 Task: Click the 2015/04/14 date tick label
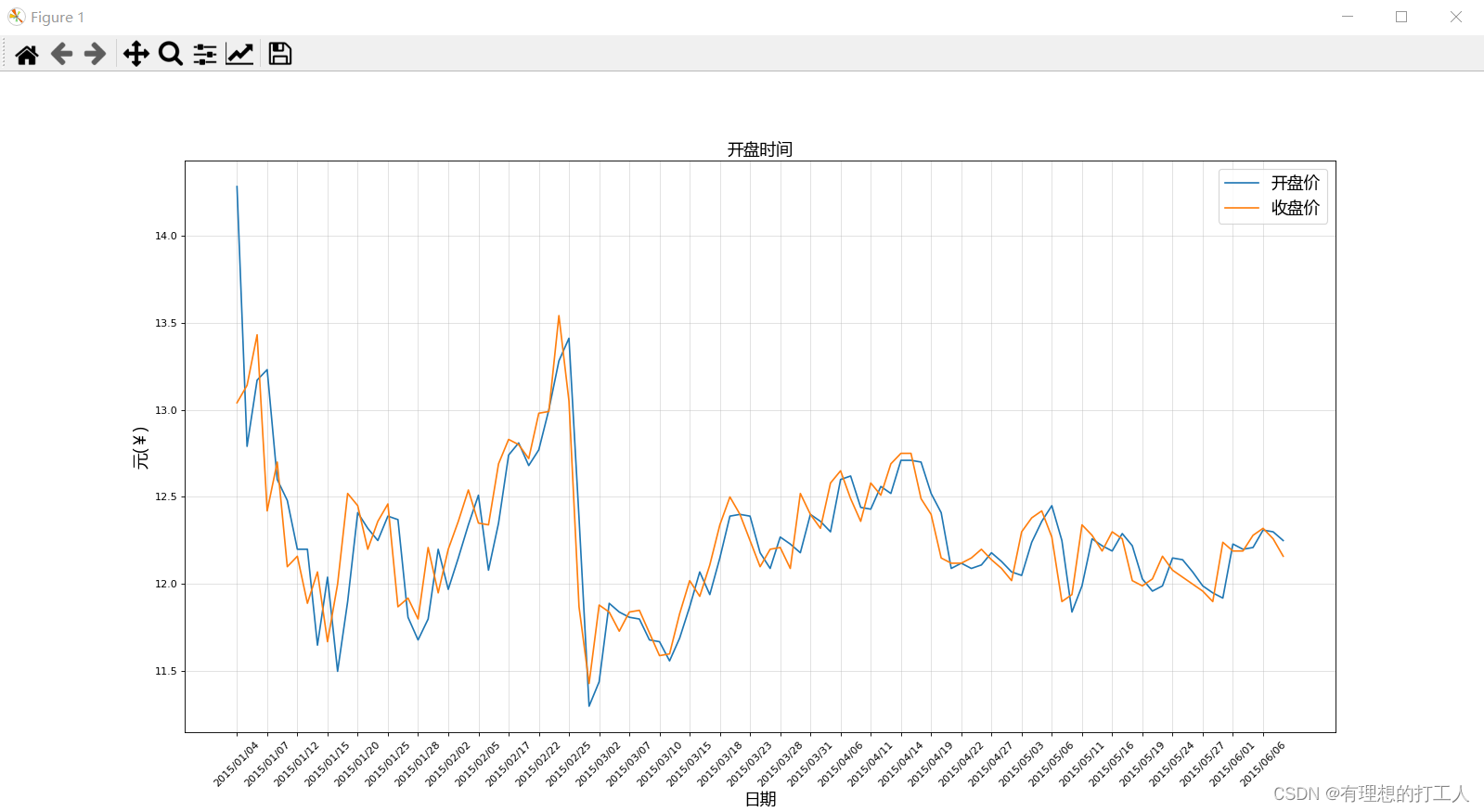coord(900,765)
